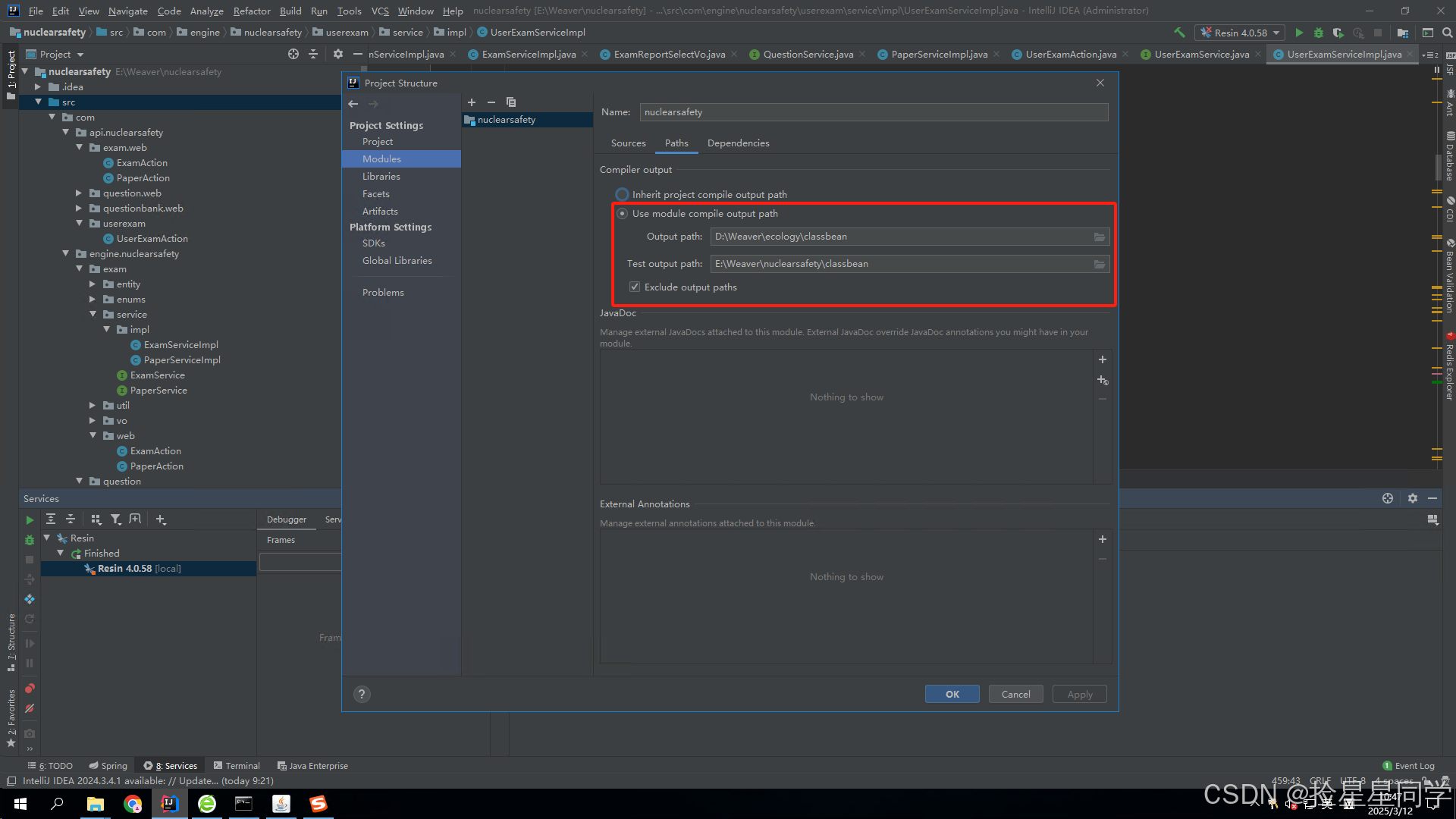Click the copy module icon
1456x819 pixels.
click(511, 102)
